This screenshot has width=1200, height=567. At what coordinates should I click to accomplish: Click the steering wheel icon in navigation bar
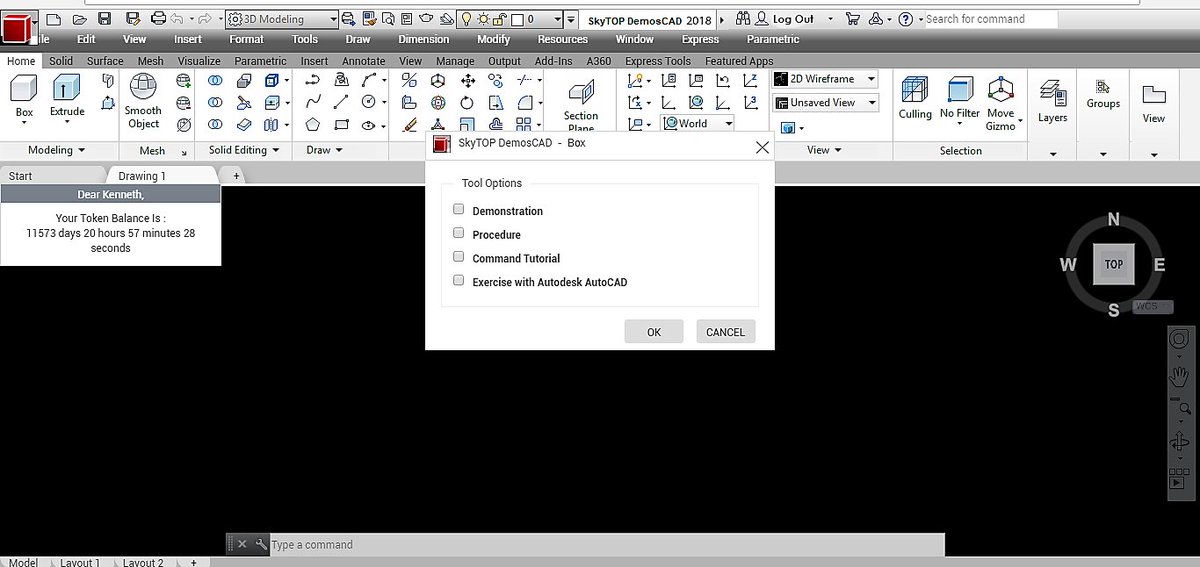[x=1180, y=339]
